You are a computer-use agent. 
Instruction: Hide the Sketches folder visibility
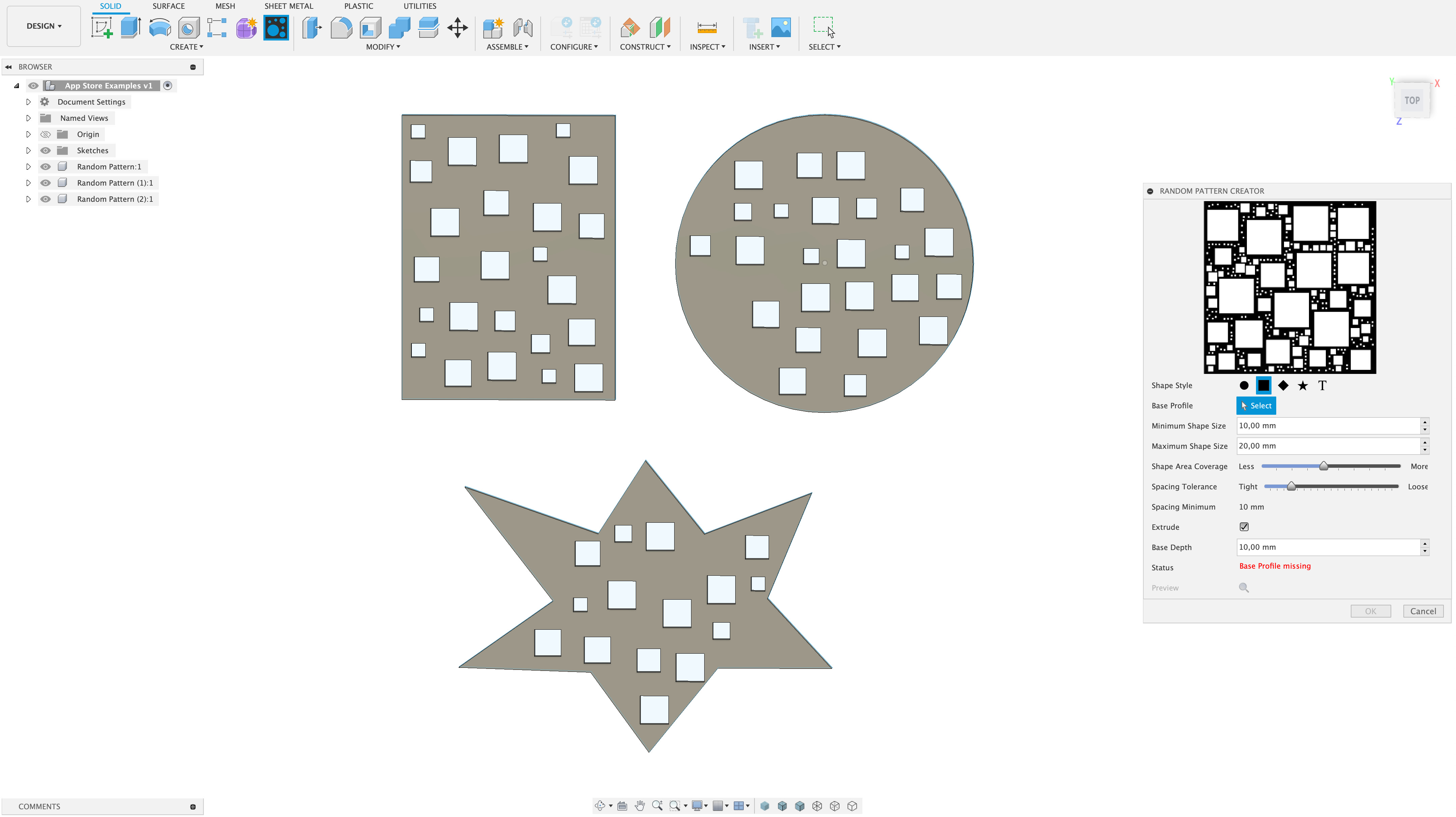(x=46, y=151)
